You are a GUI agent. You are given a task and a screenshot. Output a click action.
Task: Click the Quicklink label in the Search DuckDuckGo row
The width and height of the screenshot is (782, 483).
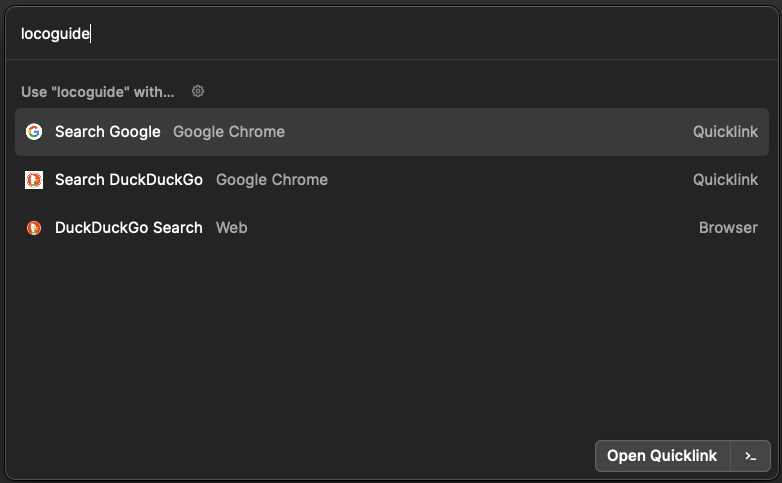pos(725,180)
